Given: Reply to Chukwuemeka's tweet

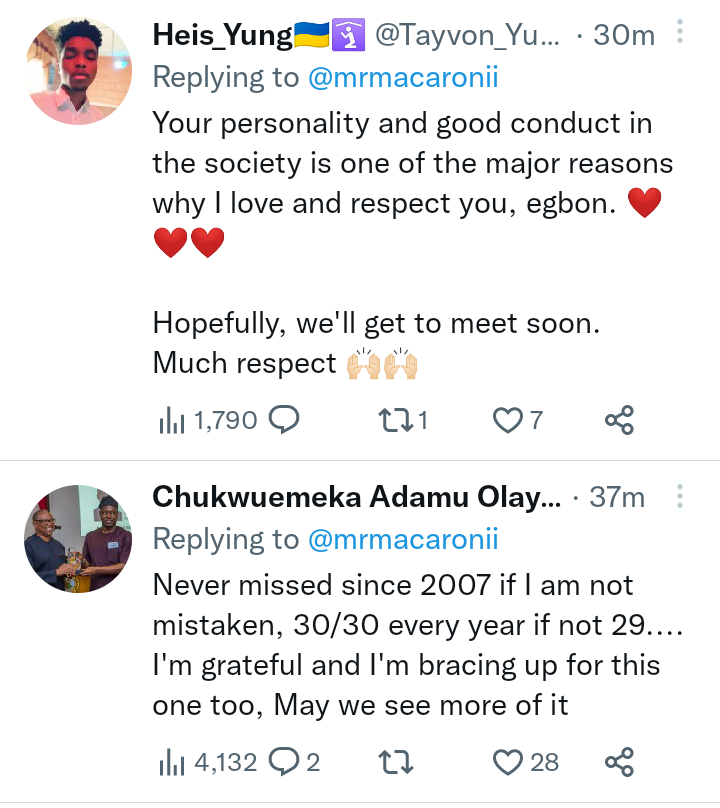Looking at the screenshot, I should tap(284, 763).
